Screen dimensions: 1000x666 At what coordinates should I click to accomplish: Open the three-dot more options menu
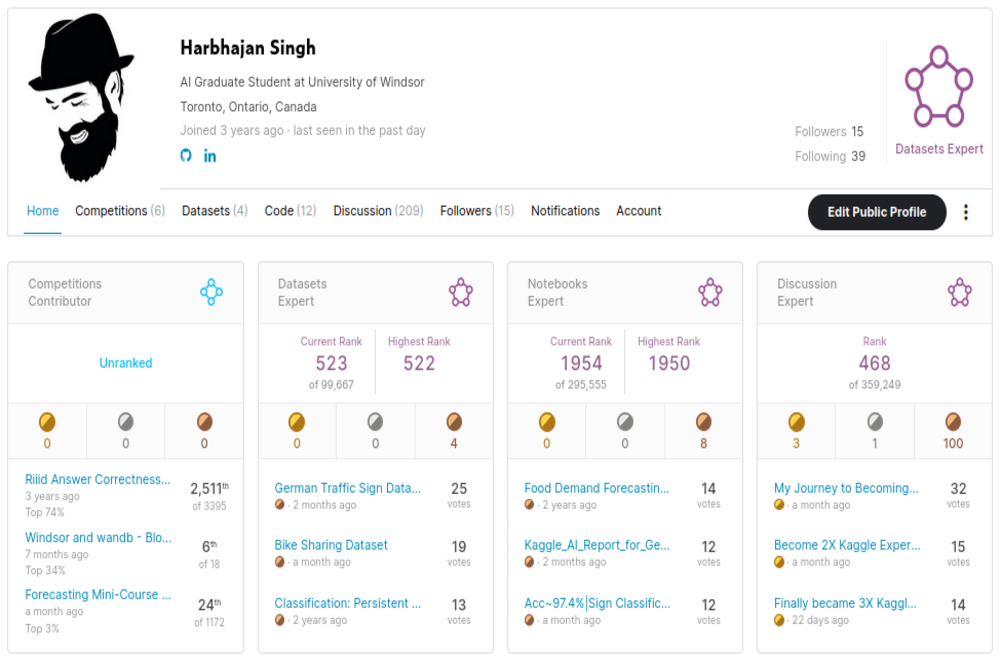point(966,212)
